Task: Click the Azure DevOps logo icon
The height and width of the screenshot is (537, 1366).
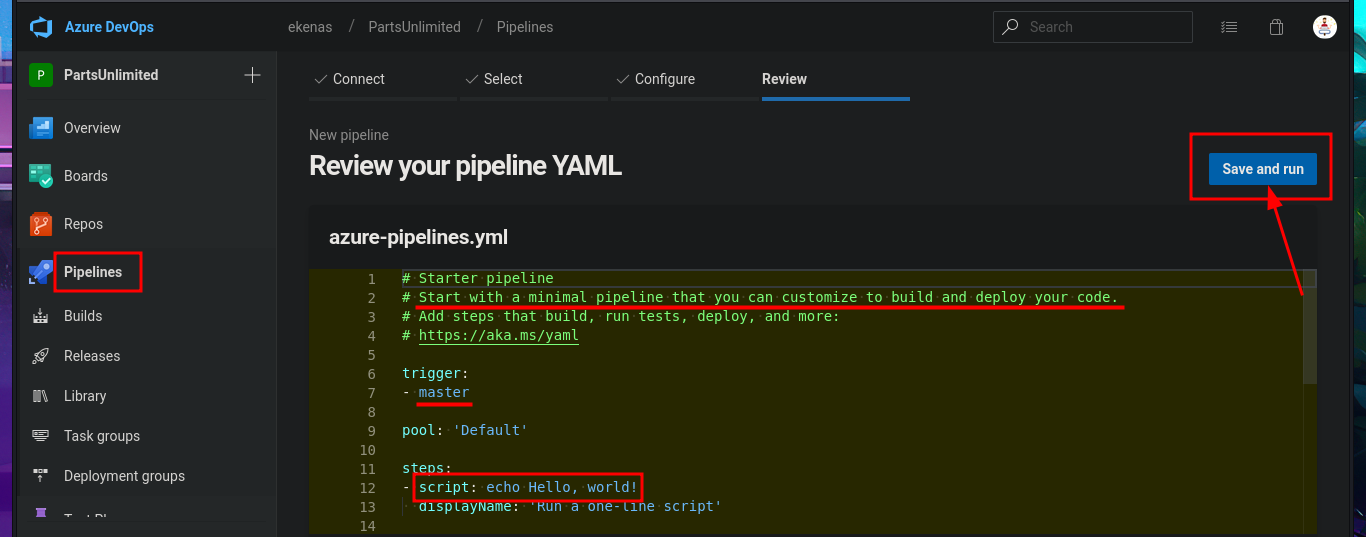Action: (41, 27)
